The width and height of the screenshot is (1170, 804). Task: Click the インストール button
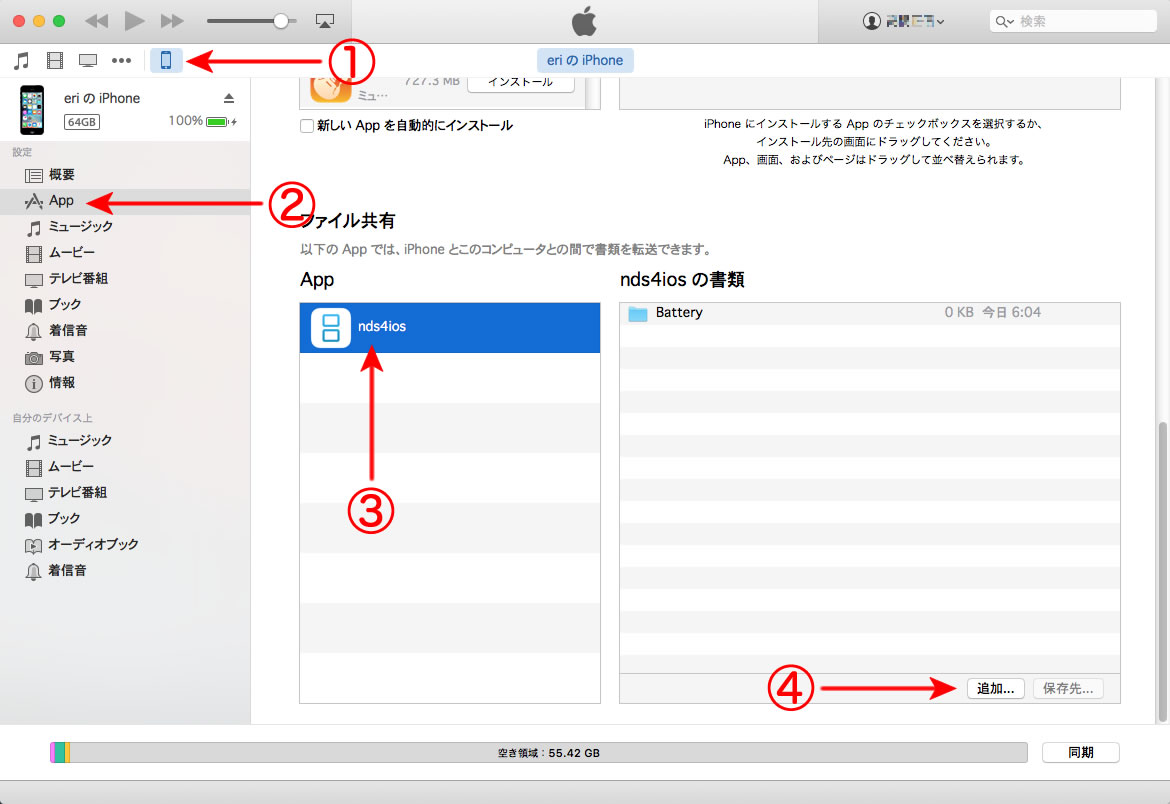[x=521, y=82]
